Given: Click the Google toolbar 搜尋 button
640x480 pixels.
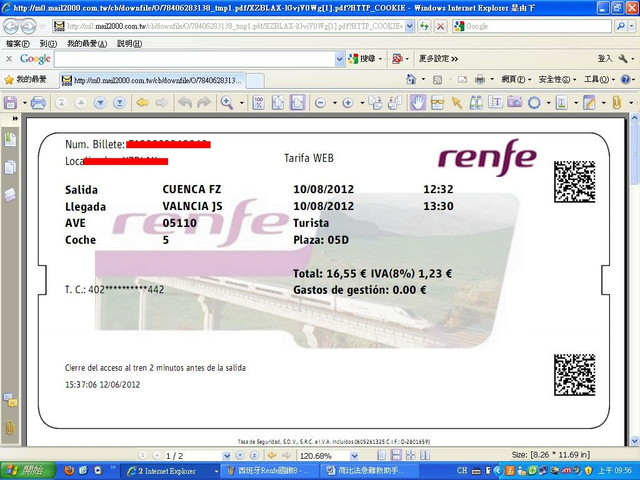Looking at the screenshot, I should click(362, 59).
